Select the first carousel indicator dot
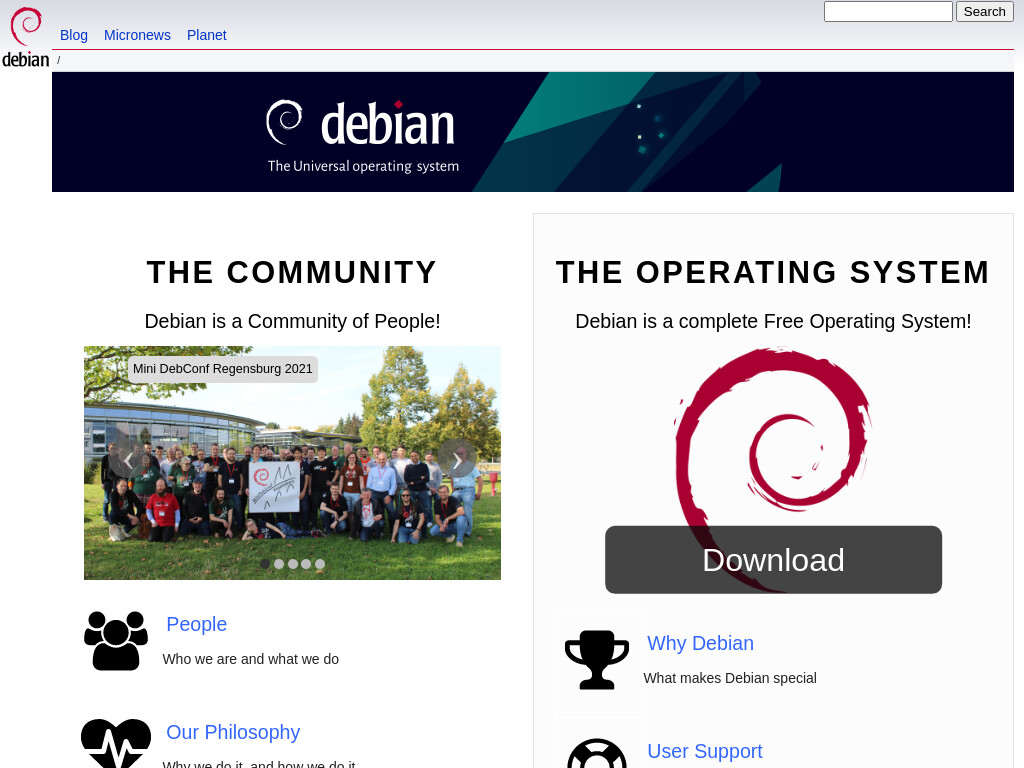The image size is (1024, 768). coord(265,564)
